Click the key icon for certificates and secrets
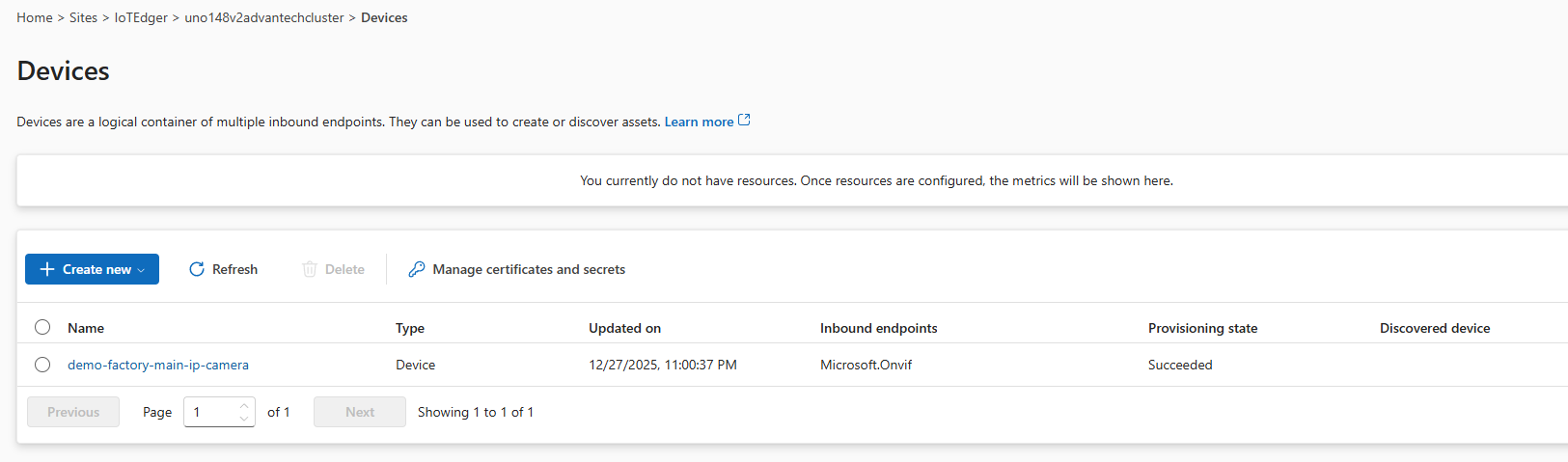The width and height of the screenshot is (1568, 462). click(x=417, y=269)
